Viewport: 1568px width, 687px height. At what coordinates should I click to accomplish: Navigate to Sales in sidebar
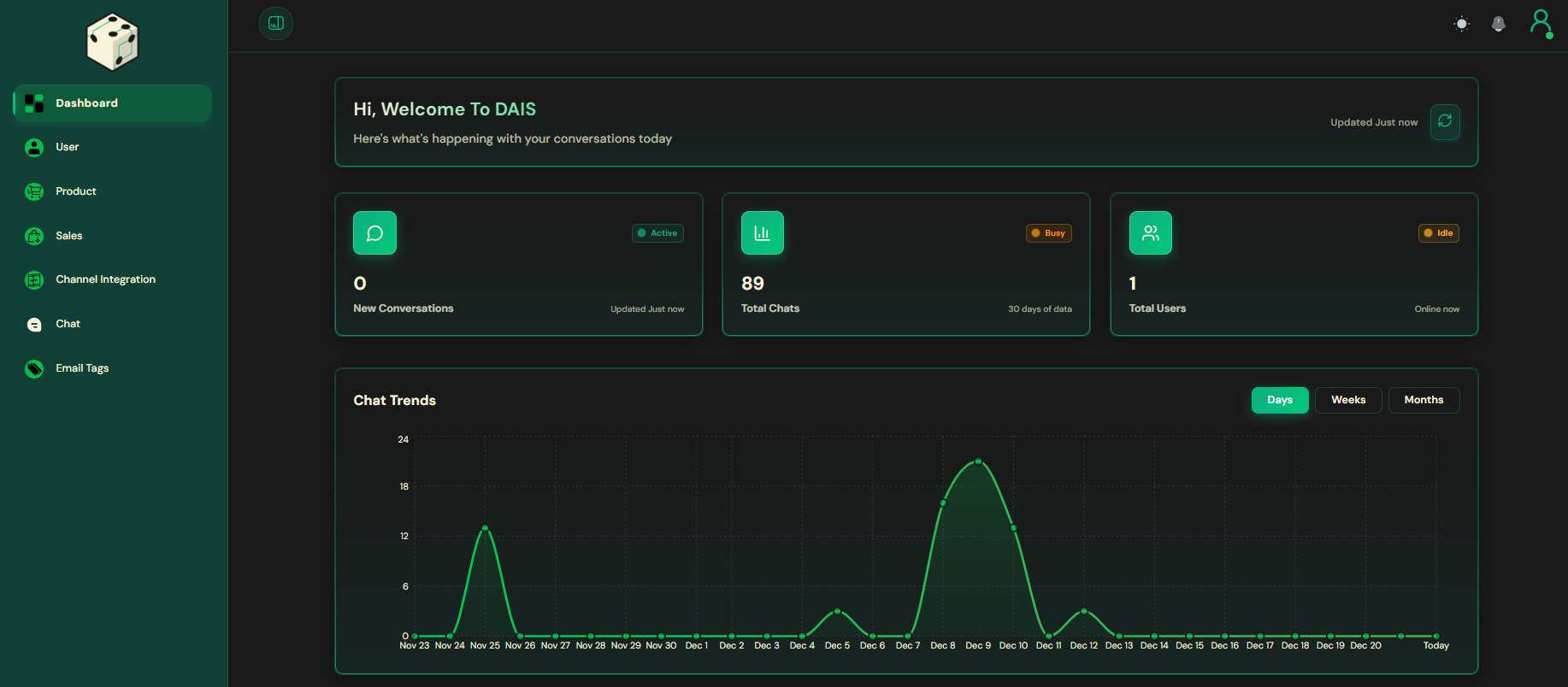(x=68, y=236)
